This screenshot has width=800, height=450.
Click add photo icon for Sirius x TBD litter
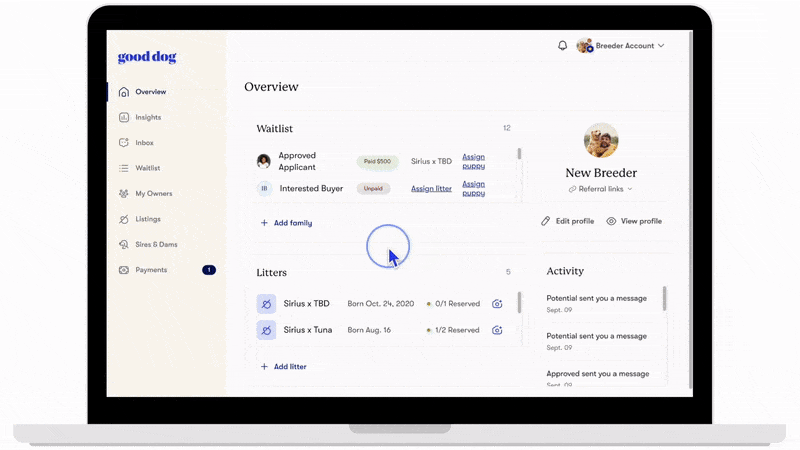(x=497, y=303)
